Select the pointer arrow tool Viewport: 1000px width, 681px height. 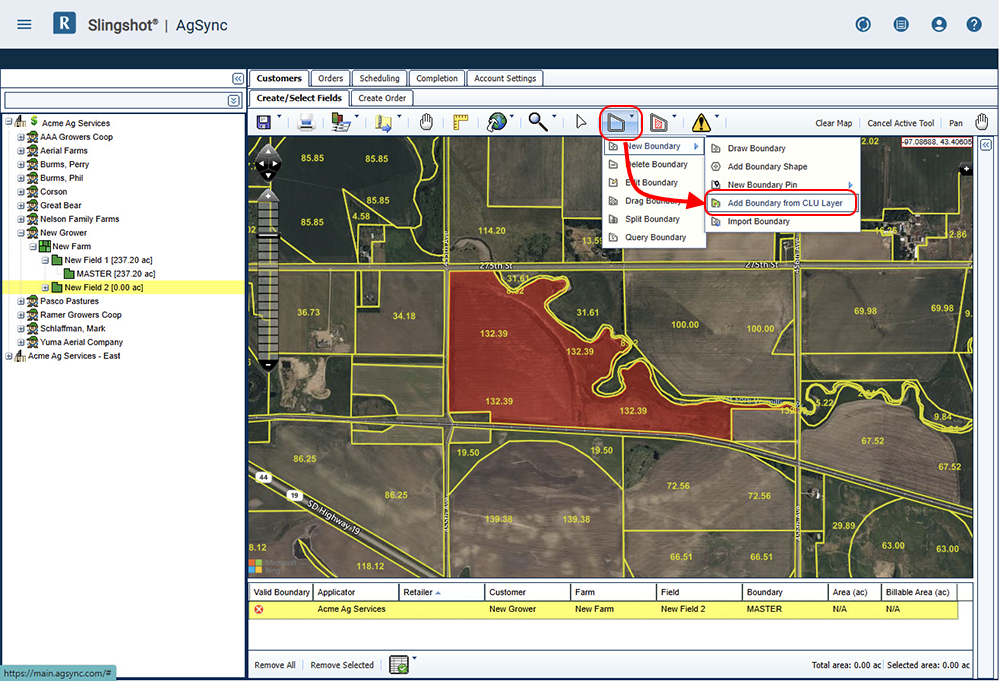click(x=580, y=122)
